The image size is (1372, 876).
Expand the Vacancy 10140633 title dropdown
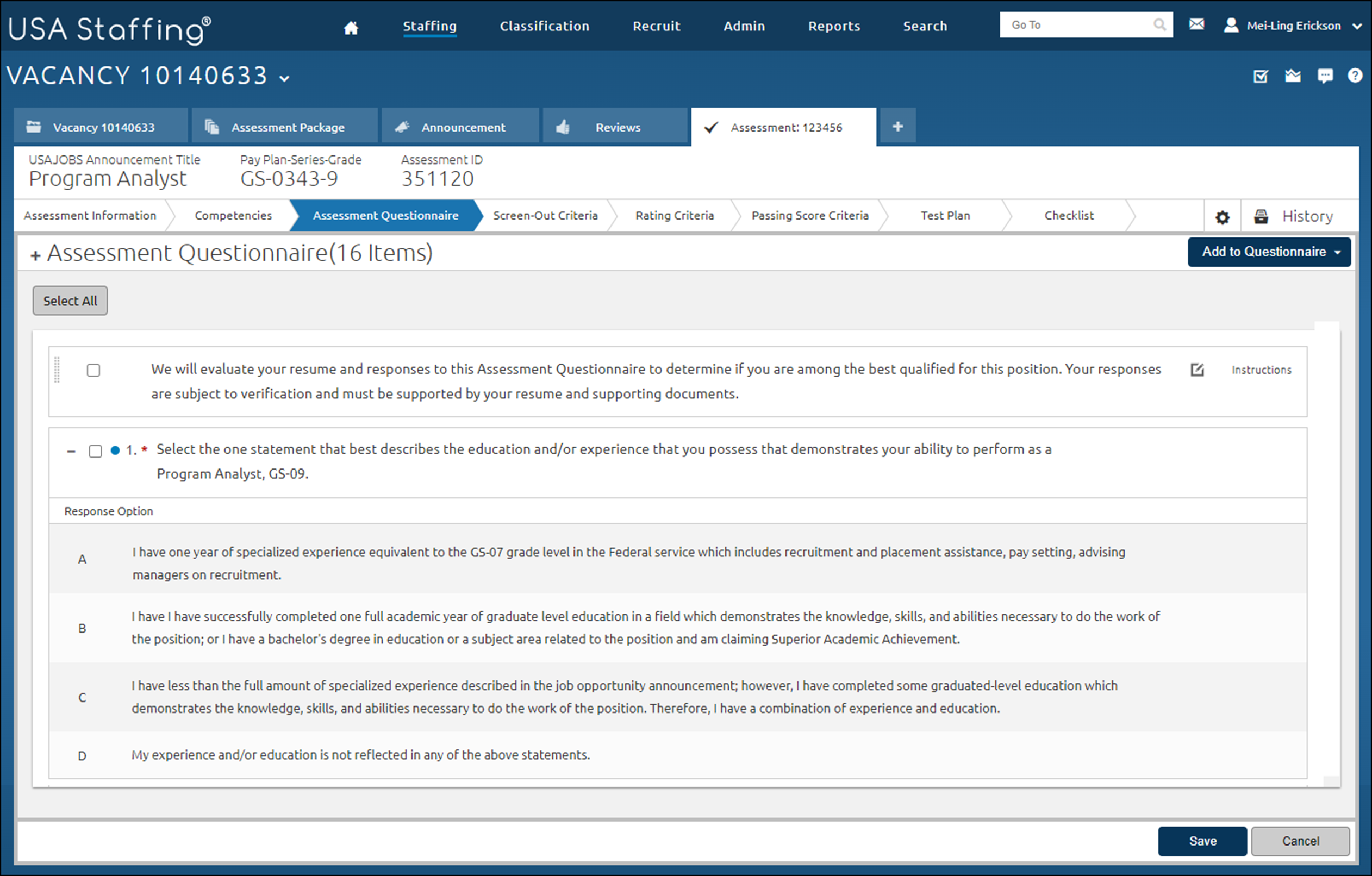284,78
